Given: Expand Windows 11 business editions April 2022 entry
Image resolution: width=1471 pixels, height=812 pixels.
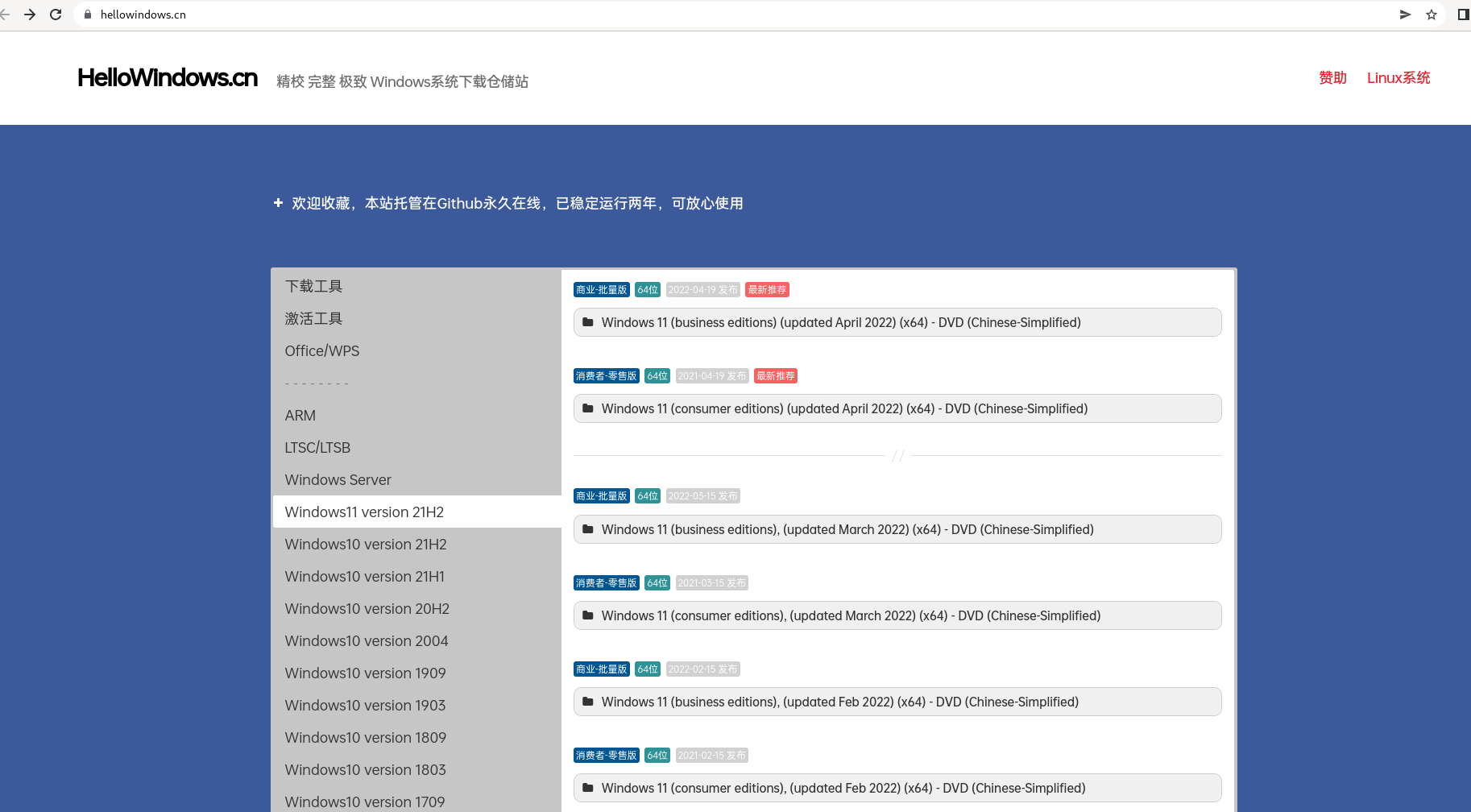Looking at the screenshot, I should (897, 322).
